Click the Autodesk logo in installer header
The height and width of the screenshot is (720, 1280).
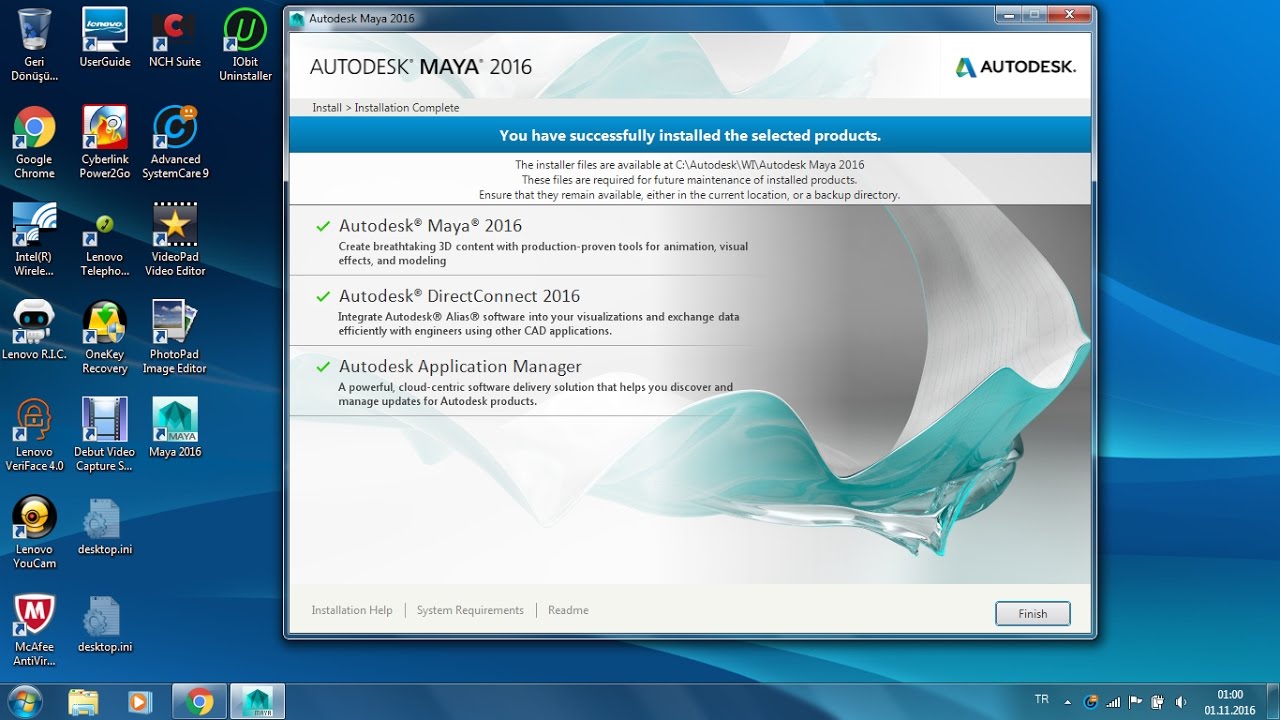(1015, 67)
